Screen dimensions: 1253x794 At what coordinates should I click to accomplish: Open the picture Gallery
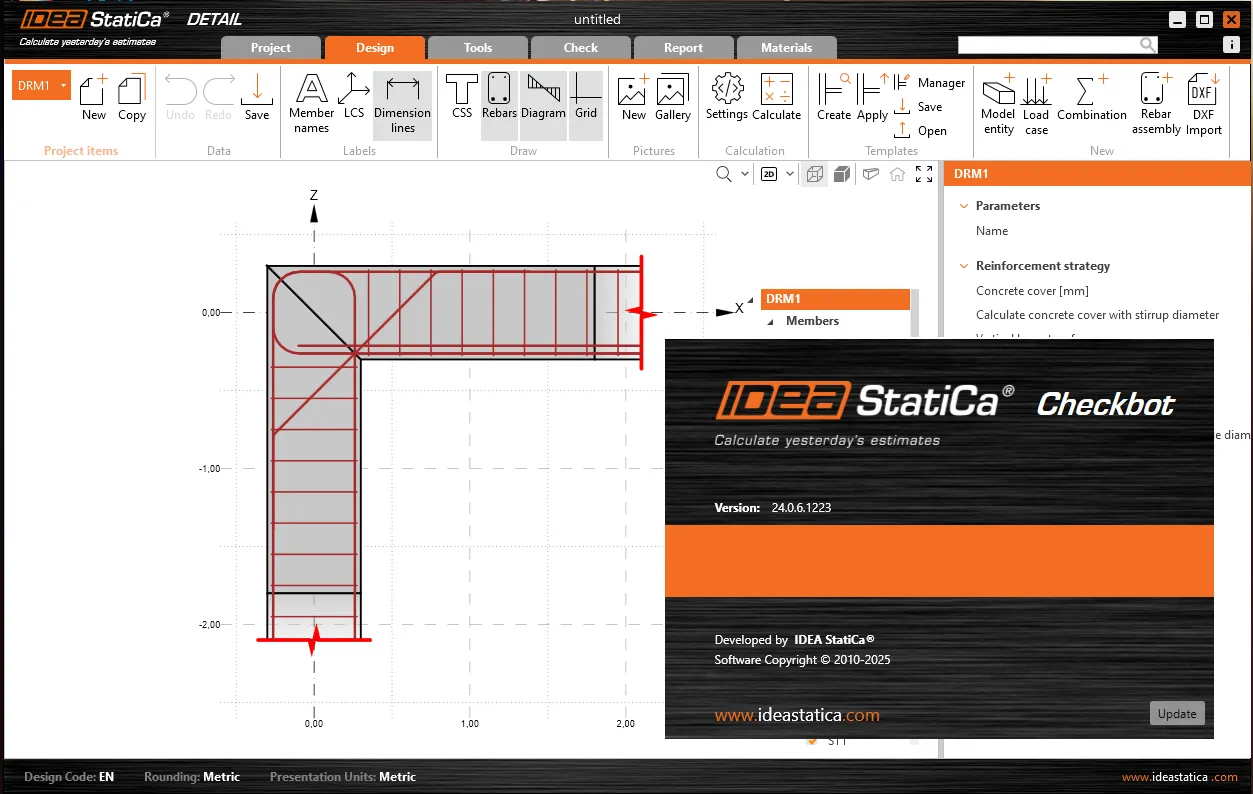[673, 98]
